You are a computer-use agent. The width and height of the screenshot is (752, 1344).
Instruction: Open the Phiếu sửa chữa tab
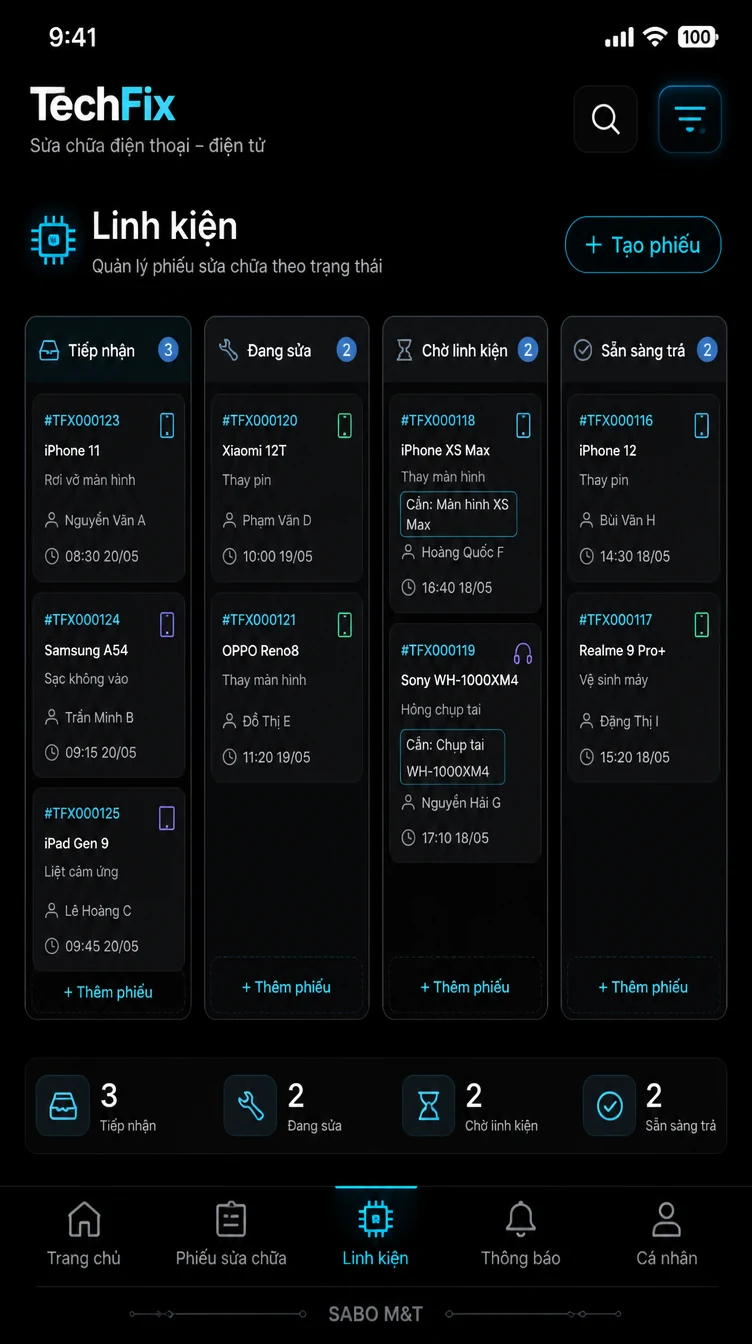pyautogui.click(x=231, y=1234)
